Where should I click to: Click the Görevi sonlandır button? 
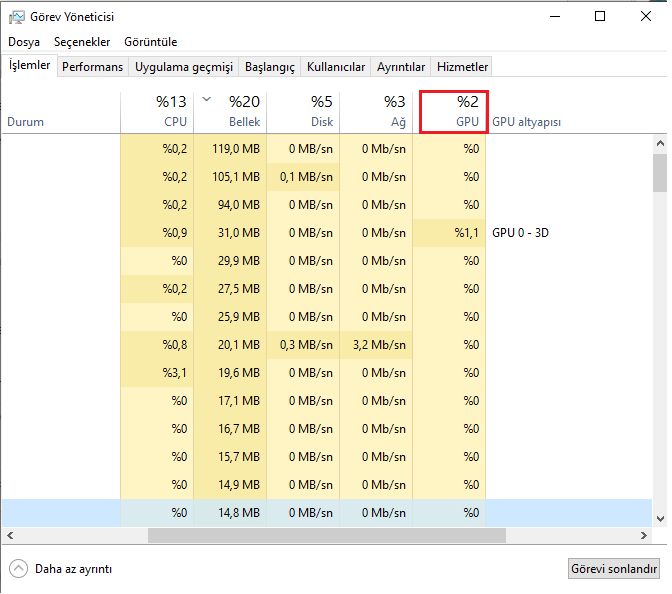[614, 569]
